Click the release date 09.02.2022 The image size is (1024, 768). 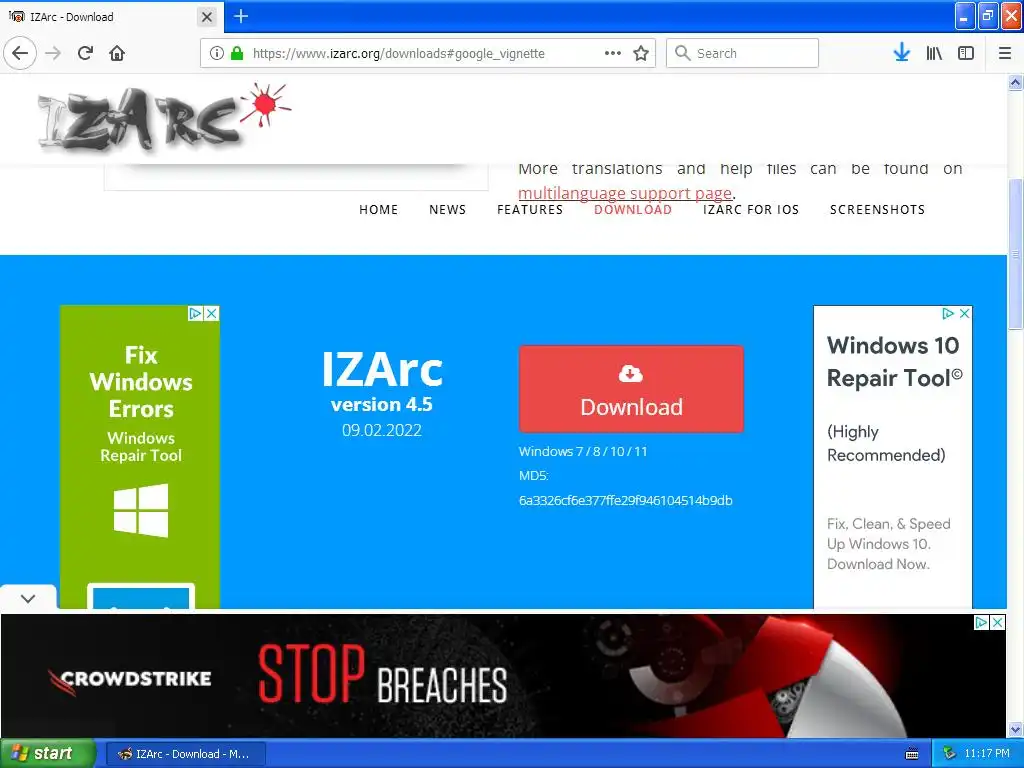pyautogui.click(x=381, y=430)
